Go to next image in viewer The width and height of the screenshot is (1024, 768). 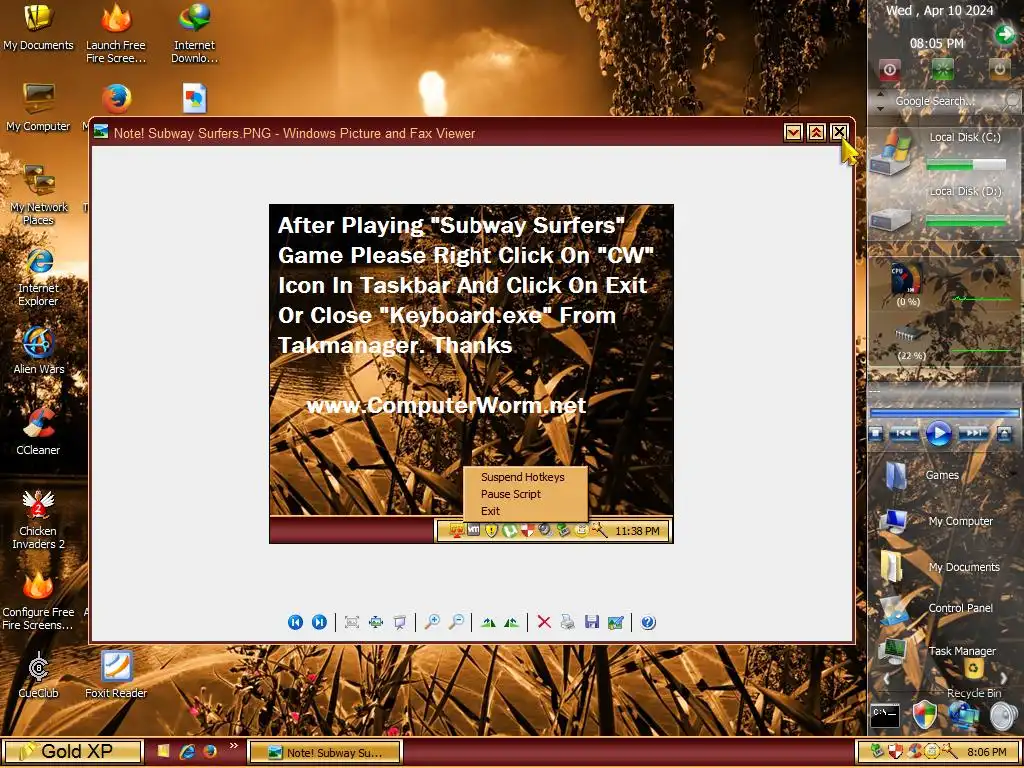(x=319, y=622)
